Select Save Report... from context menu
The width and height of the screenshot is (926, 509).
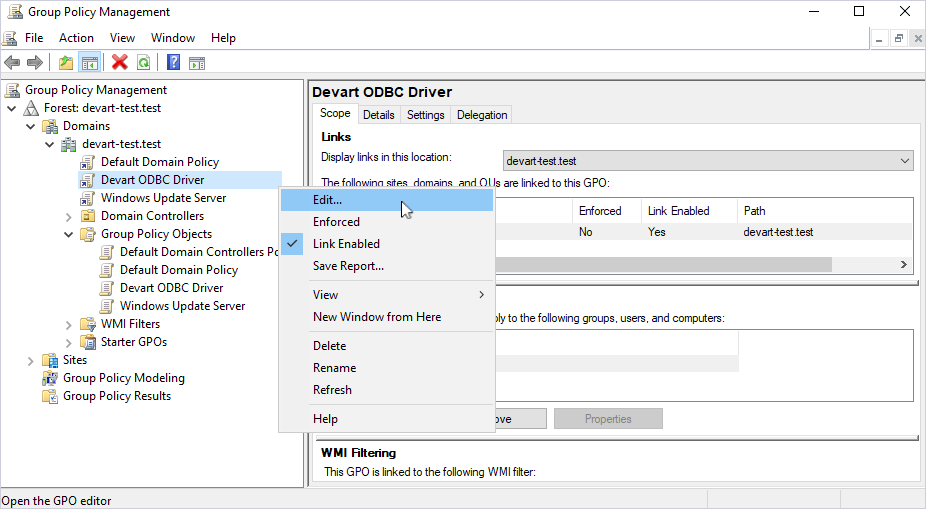[348, 266]
